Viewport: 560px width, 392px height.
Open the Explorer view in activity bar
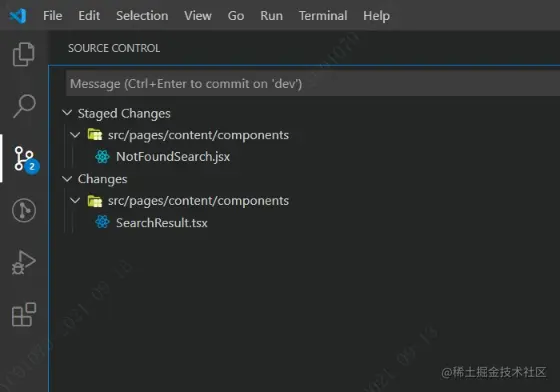coord(24,54)
